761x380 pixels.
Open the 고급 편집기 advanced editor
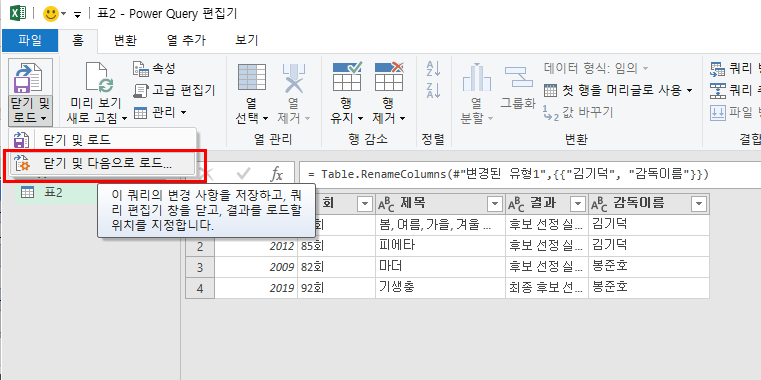point(174,90)
